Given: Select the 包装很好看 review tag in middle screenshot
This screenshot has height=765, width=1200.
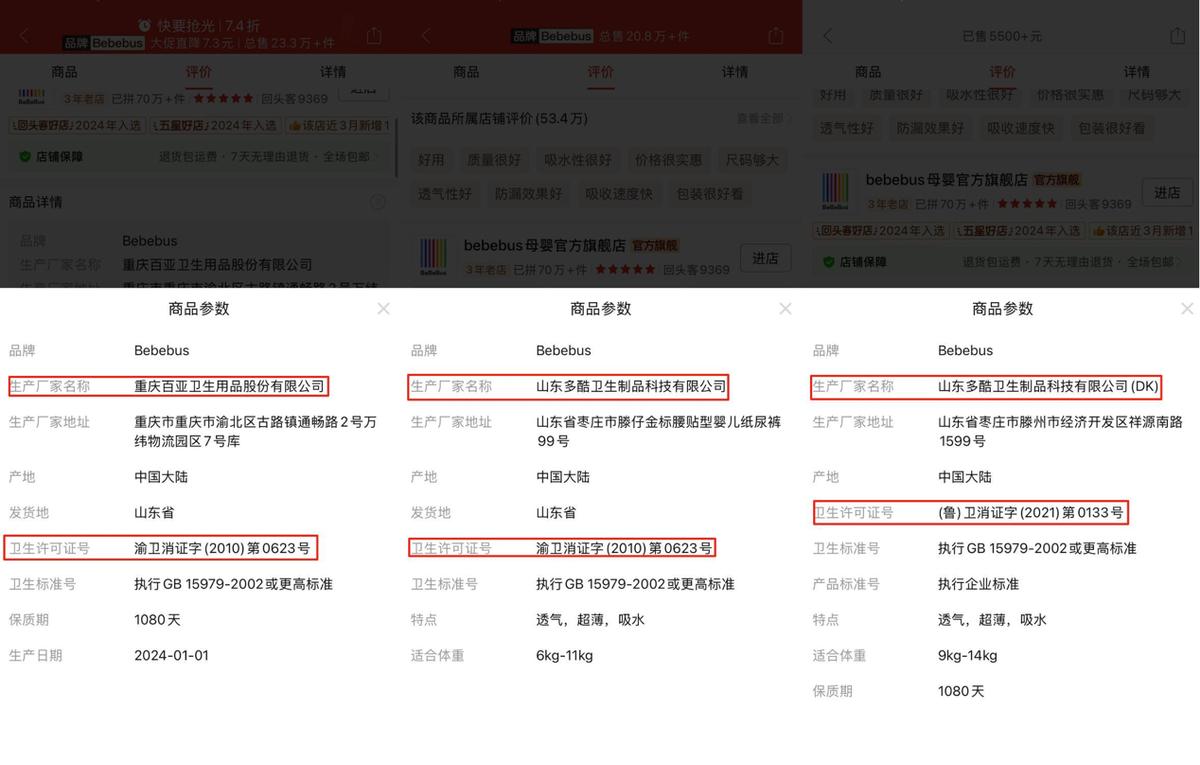Looking at the screenshot, I should tap(710, 194).
